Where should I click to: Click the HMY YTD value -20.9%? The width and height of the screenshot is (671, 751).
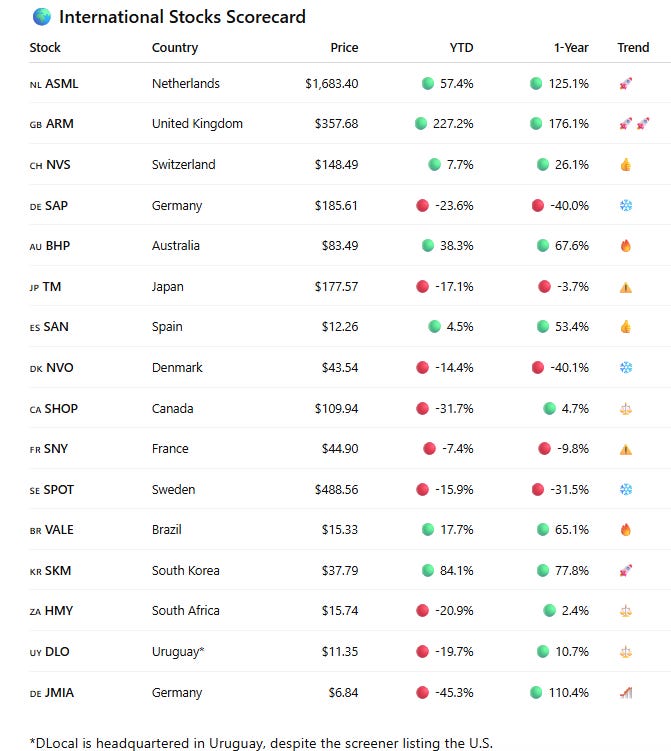pyautogui.click(x=454, y=611)
